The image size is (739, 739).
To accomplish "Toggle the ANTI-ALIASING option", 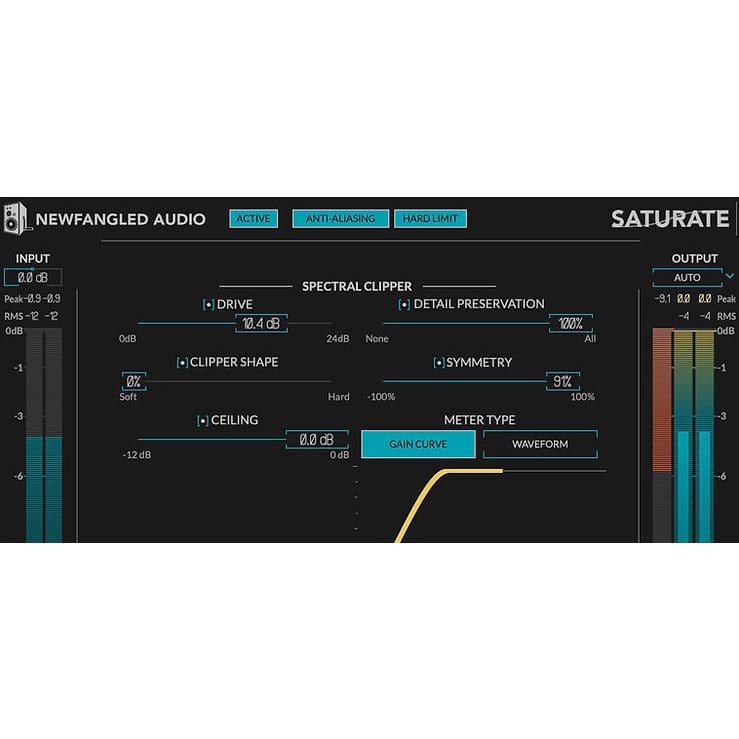I will point(340,219).
